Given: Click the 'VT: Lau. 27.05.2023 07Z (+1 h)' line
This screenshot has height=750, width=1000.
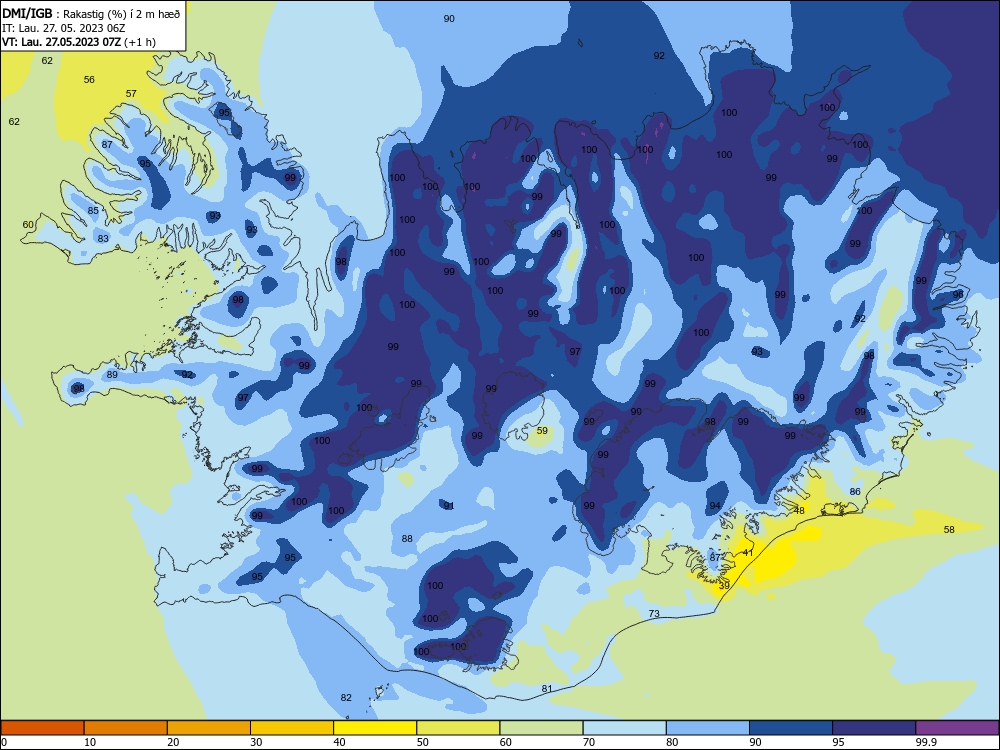Looking at the screenshot, I should click(x=79, y=42).
